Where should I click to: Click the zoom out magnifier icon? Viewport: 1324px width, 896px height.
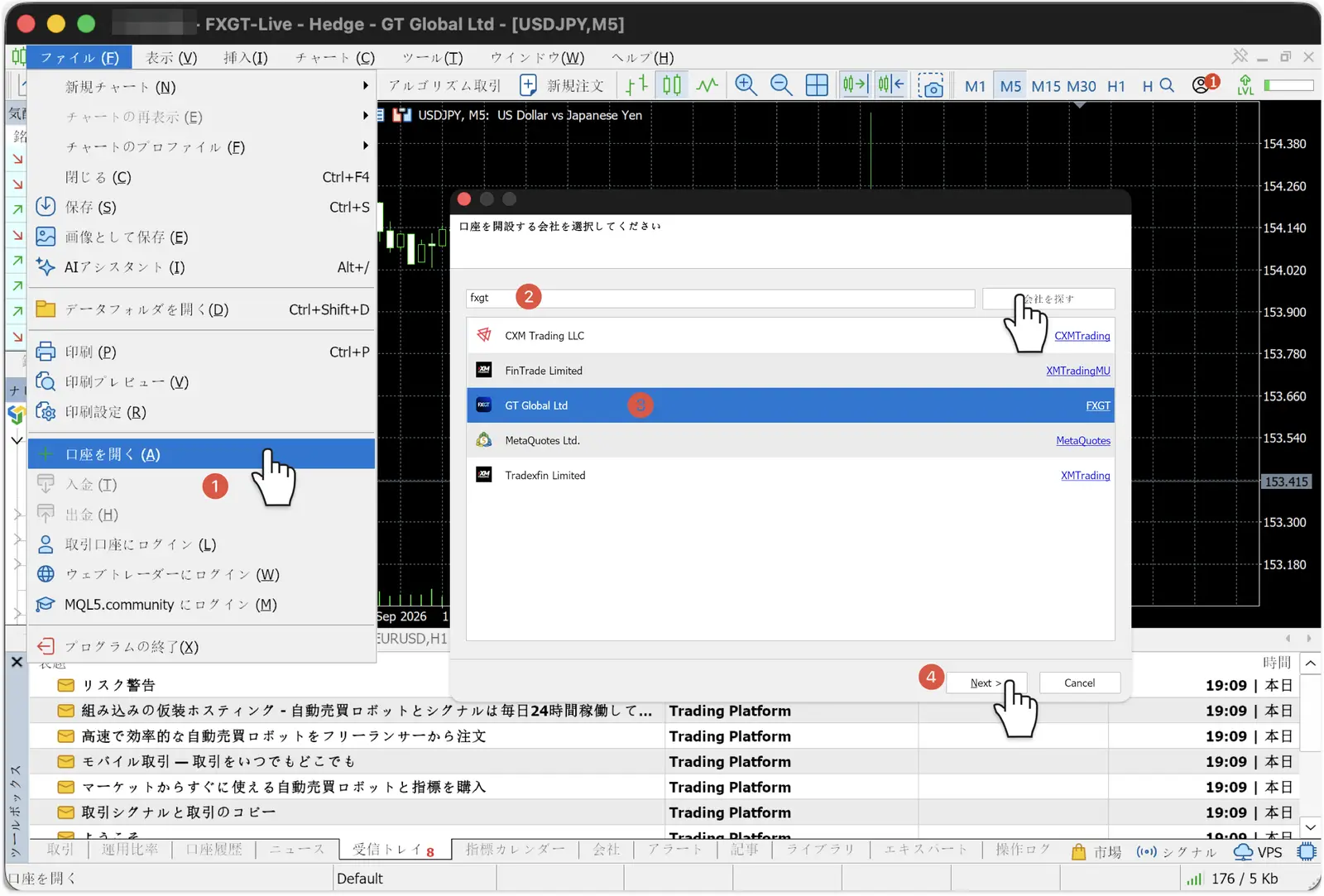[x=780, y=85]
